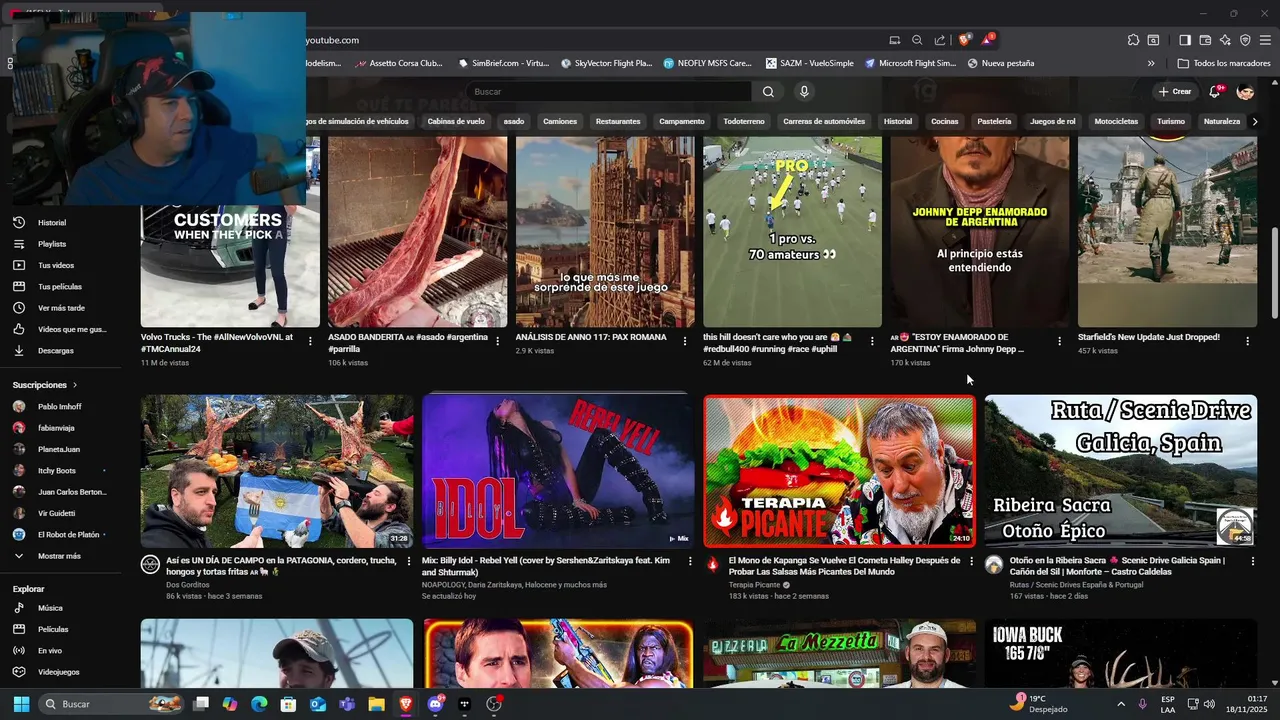1280x720 pixels.
Task: Open options menu for Terapia Picante video
Action: coord(971,561)
